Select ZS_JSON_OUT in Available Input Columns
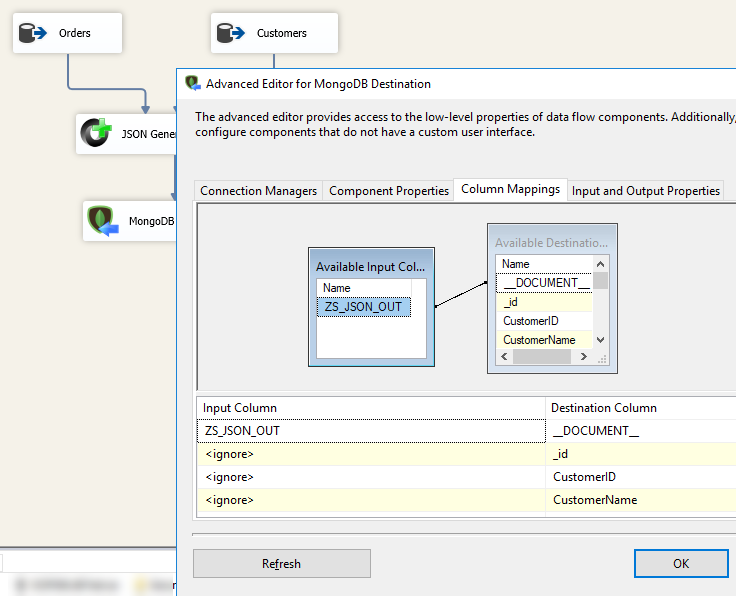 [x=363, y=307]
